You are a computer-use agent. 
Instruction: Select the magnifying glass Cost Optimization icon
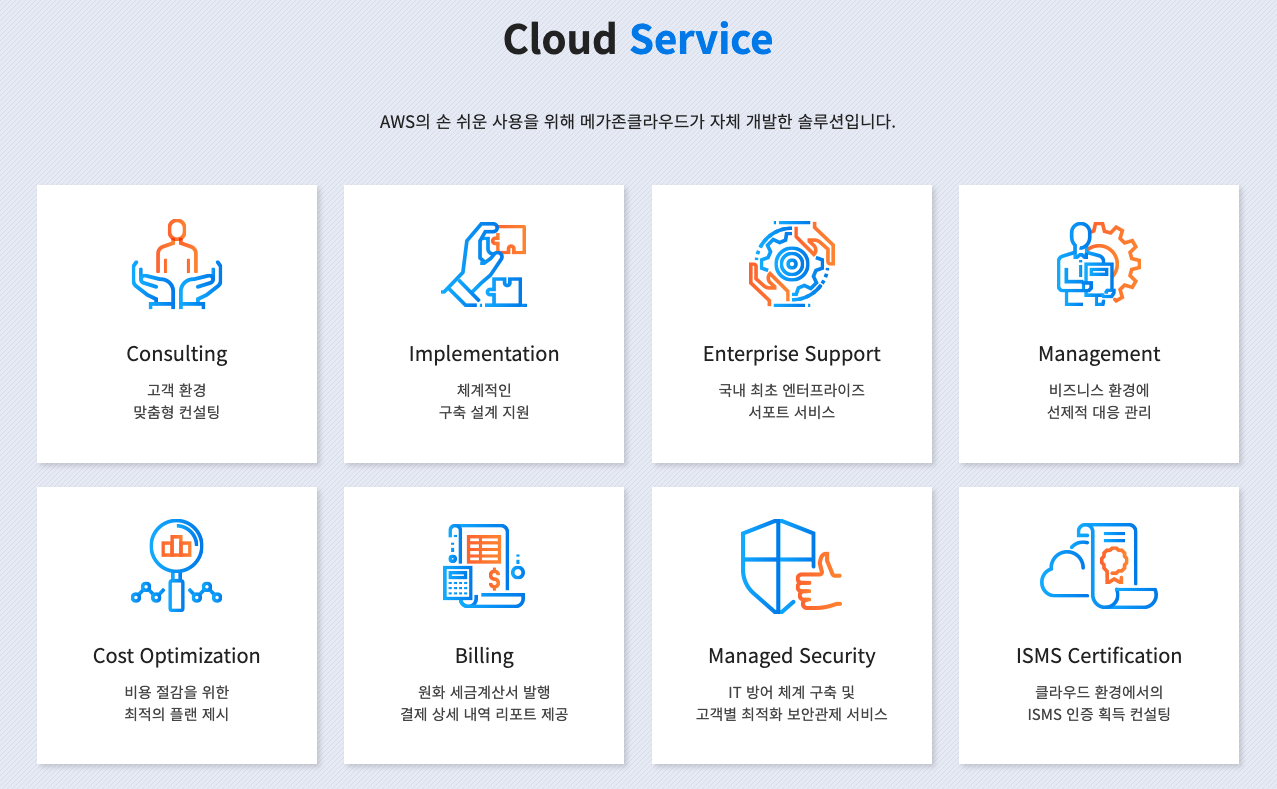coord(176,563)
